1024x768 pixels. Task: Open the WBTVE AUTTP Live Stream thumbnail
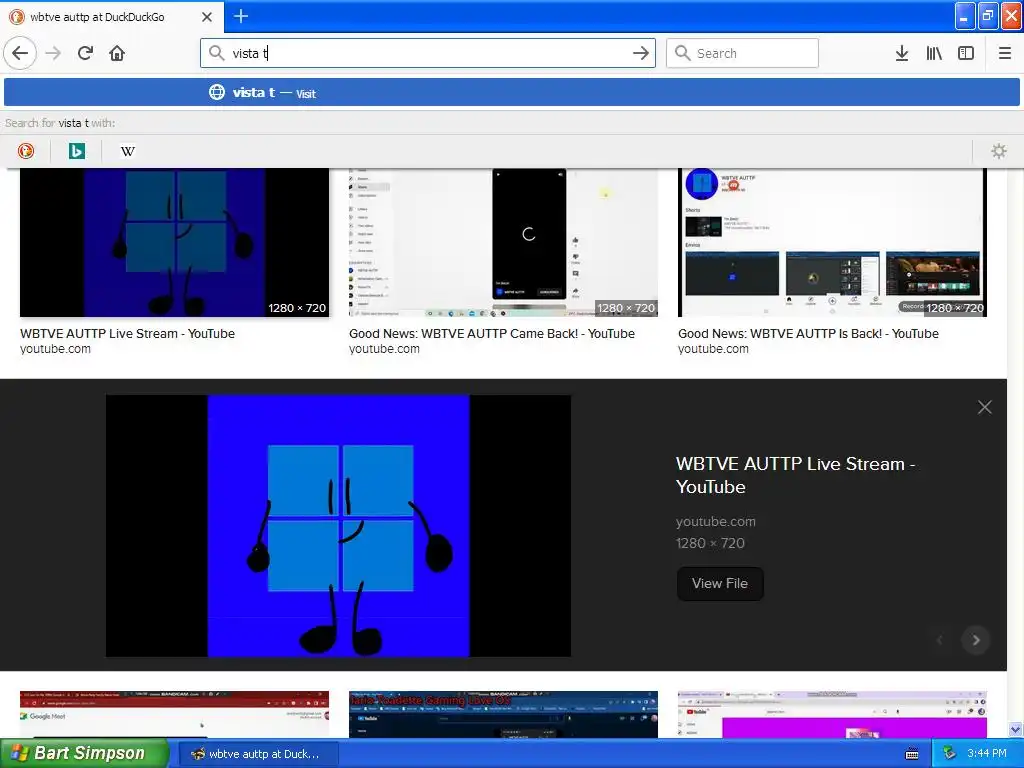point(174,243)
